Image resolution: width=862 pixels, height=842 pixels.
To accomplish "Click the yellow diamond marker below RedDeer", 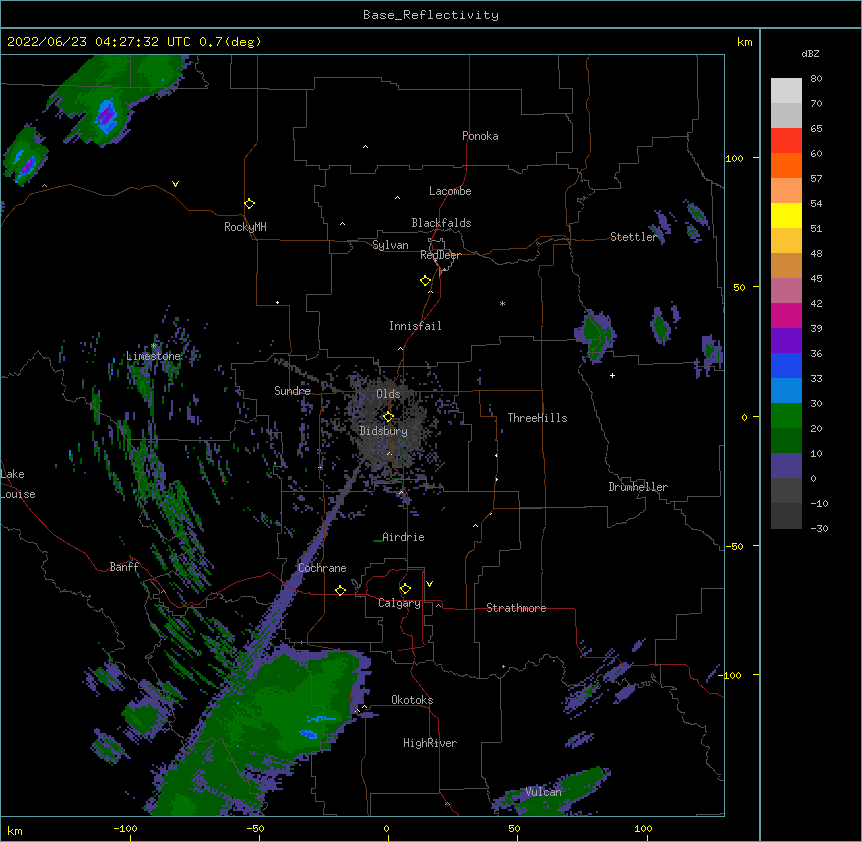I will (426, 281).
